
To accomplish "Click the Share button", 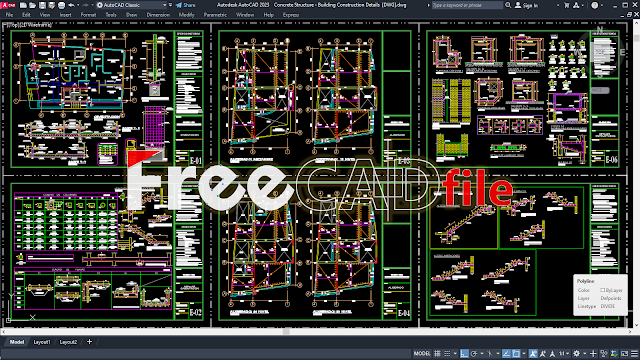I will tap(185, 5).
